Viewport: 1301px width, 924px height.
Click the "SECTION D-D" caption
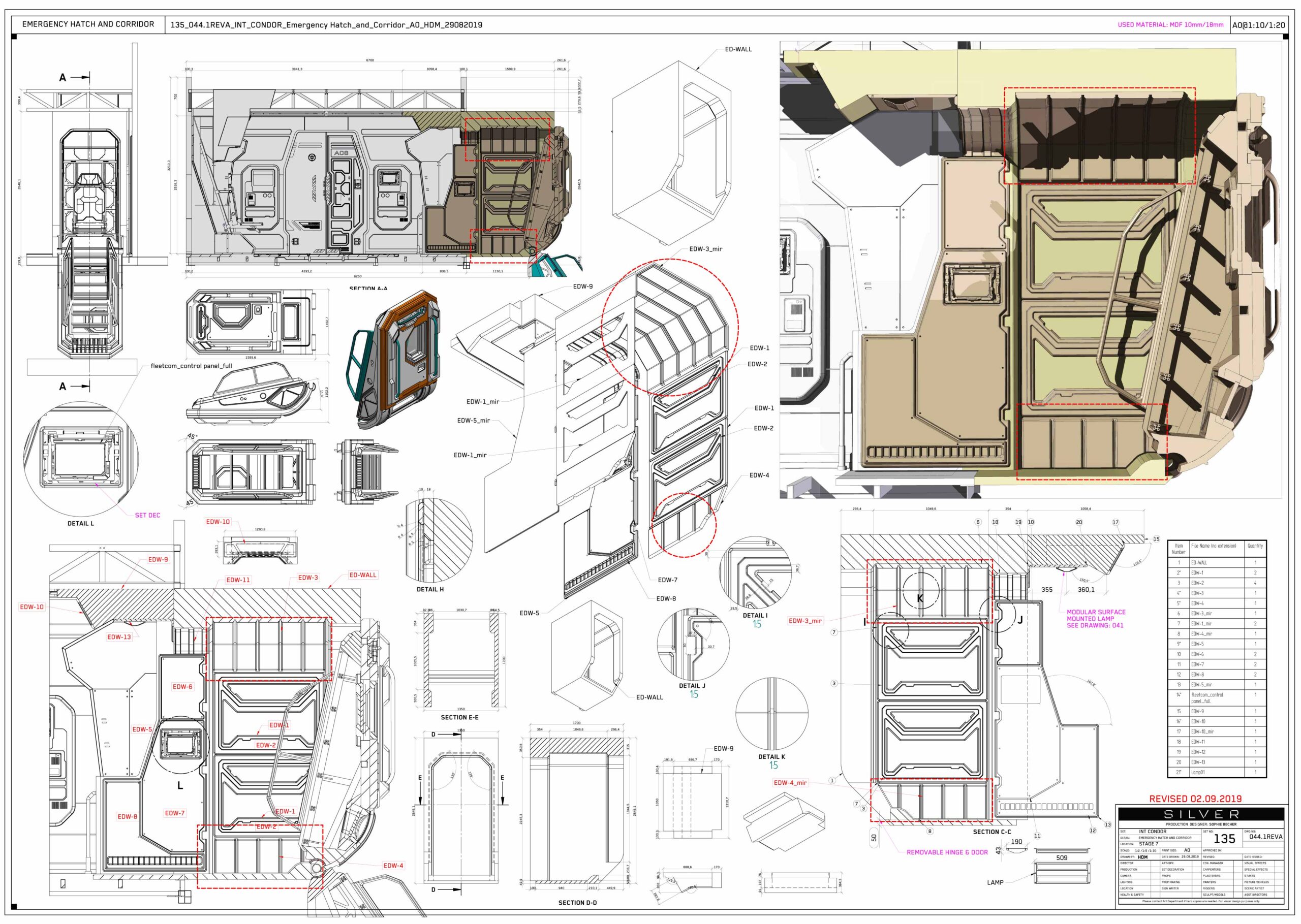[577, 903]
